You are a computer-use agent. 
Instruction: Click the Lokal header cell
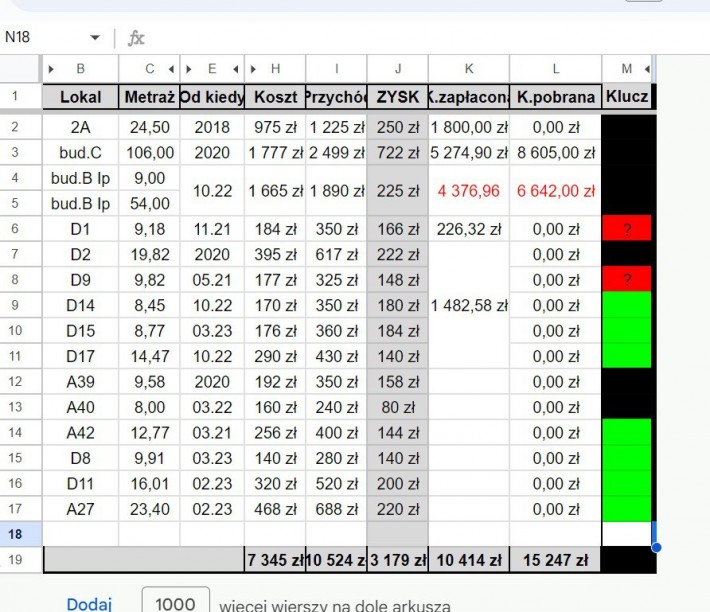click(x=80, y=97)
